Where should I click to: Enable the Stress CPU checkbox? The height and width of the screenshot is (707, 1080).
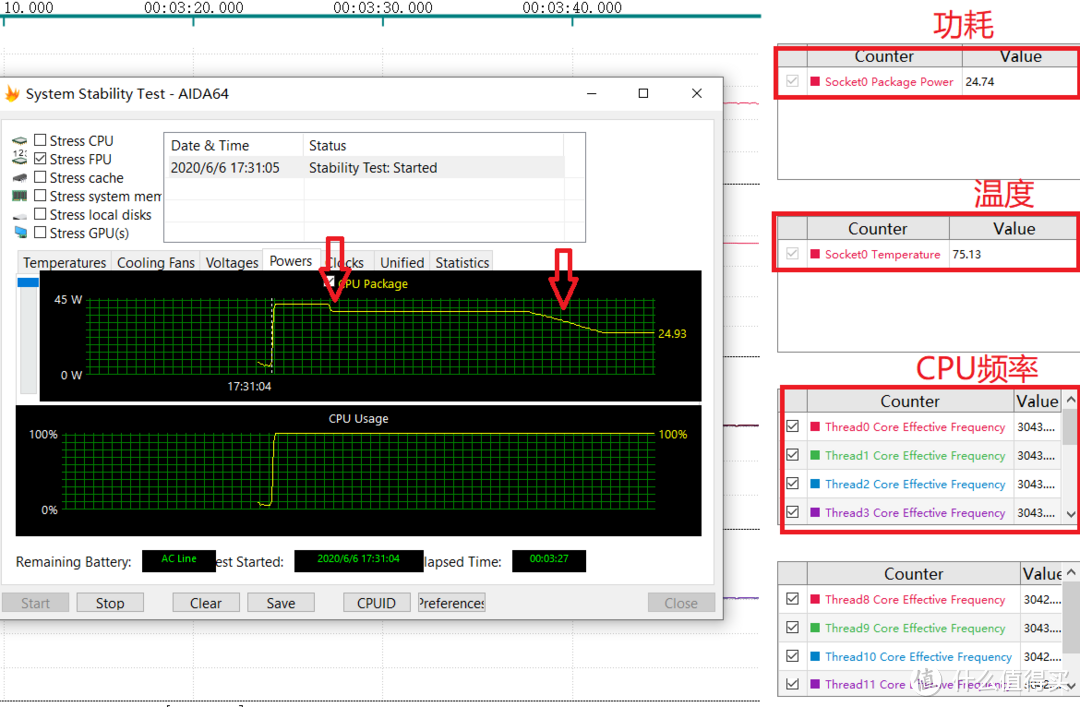(41, 140)
